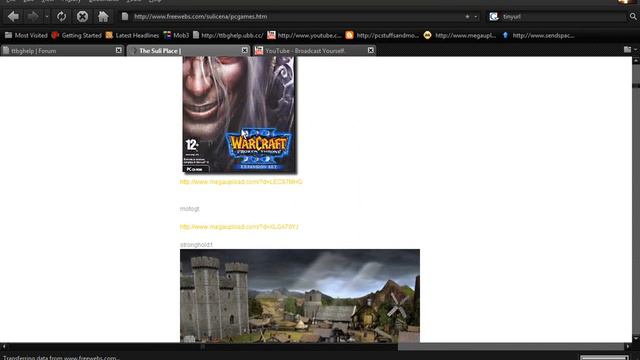The width and height of the screenshot is (640, 360).
Task: Click the magnifier search icon
Action: tap(633, 17)
